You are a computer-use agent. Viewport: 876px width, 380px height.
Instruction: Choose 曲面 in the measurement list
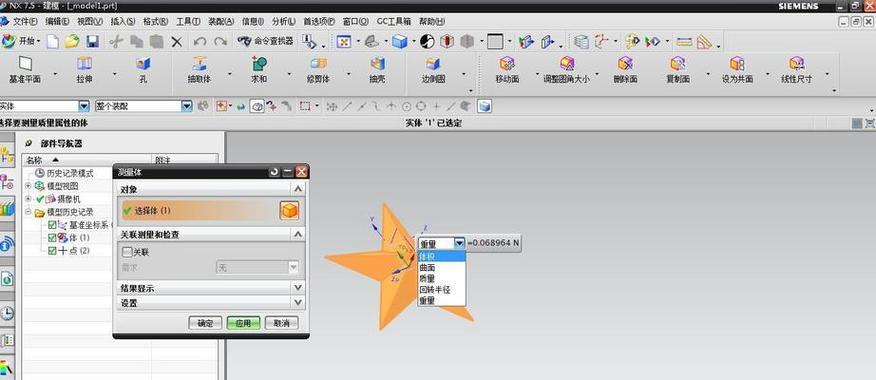pyautogui.click(x=441, y=268)
